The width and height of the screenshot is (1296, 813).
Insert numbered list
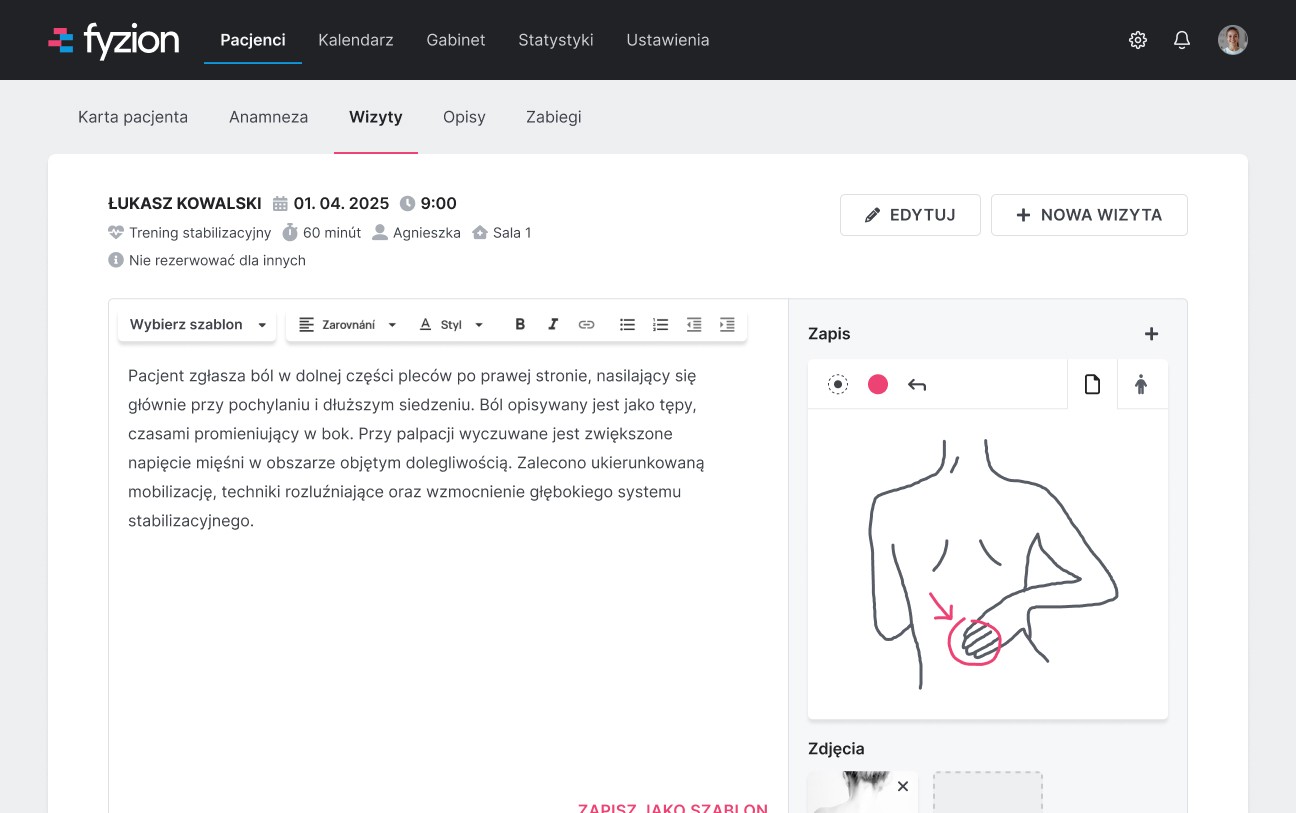pos(660,325)
